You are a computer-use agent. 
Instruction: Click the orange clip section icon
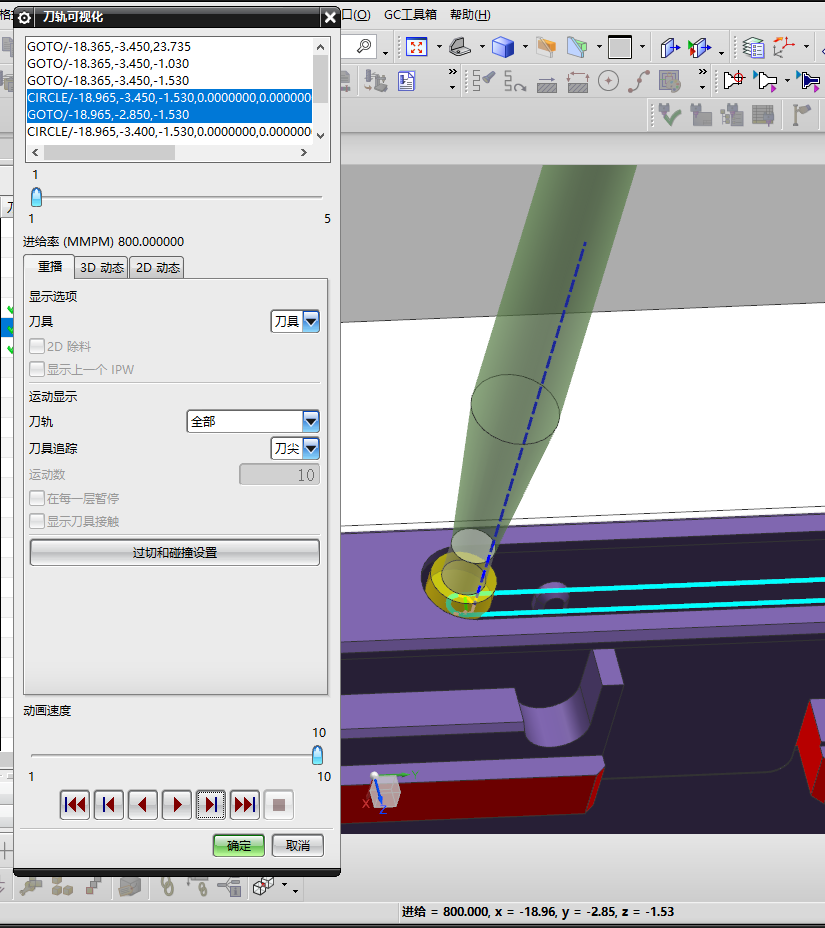(x=546, y=47)
